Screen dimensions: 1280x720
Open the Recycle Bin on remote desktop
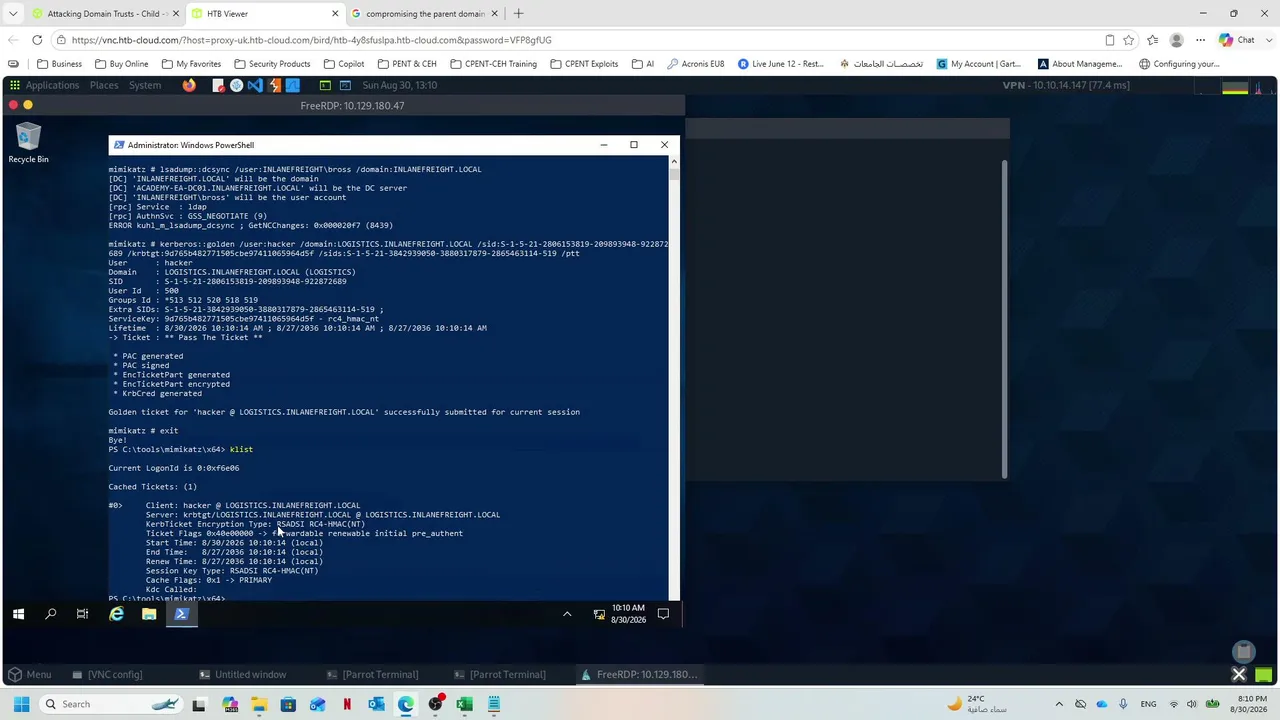click(x=28, y=143)
